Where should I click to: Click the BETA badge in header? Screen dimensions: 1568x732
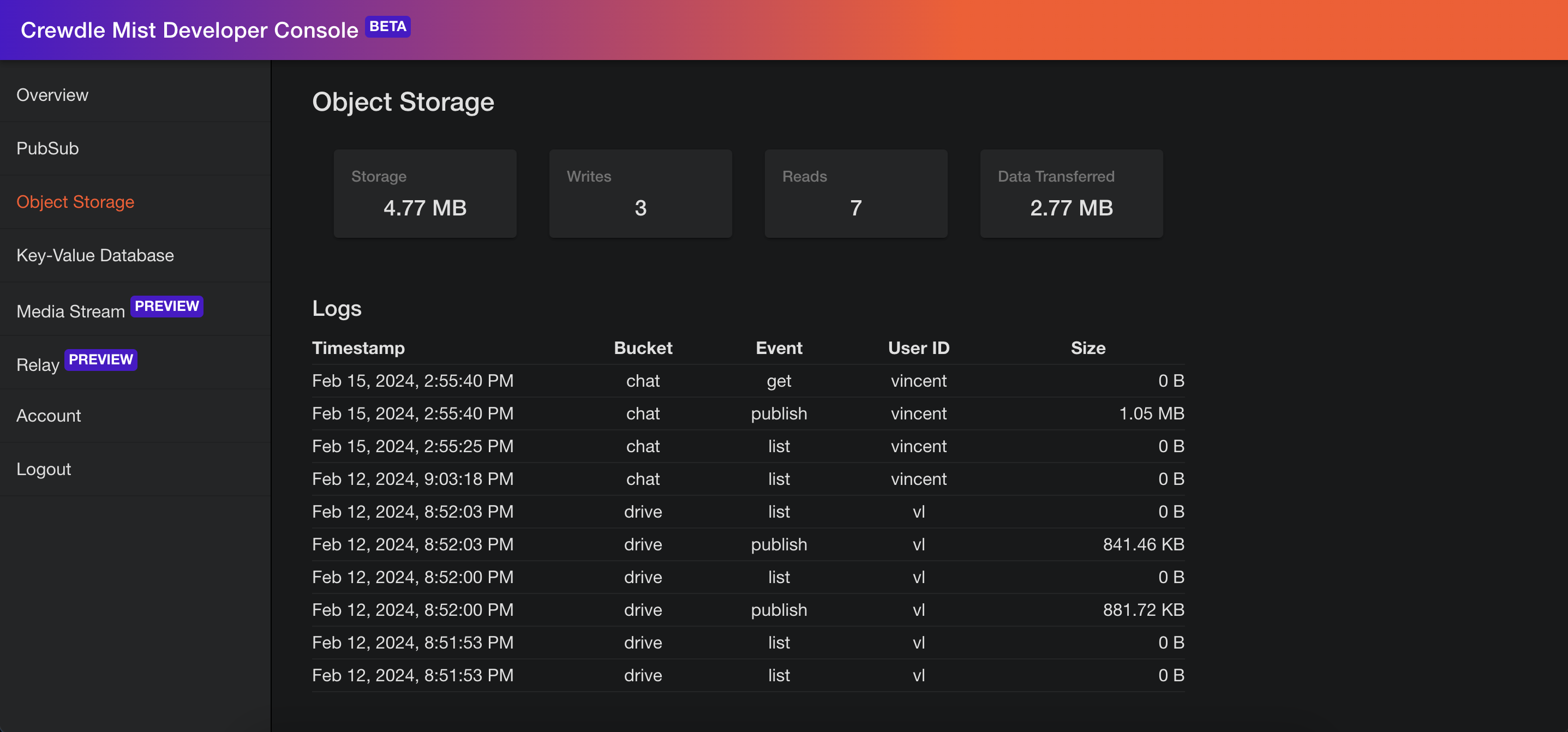[388, 27]
